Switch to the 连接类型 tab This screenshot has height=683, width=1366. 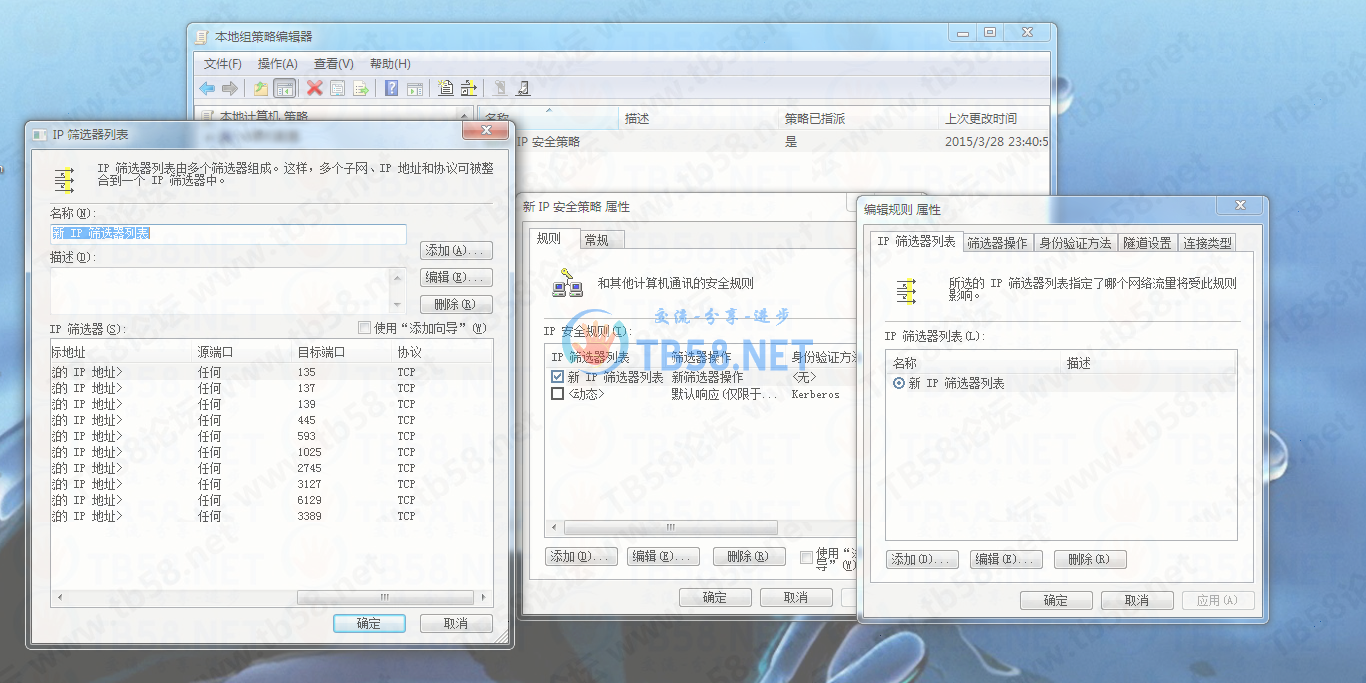(1207, 243)
